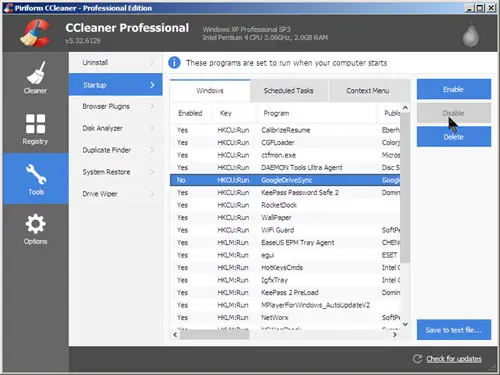Click the blue information icon
Viewport: 500px width, 375px height.
174,63
